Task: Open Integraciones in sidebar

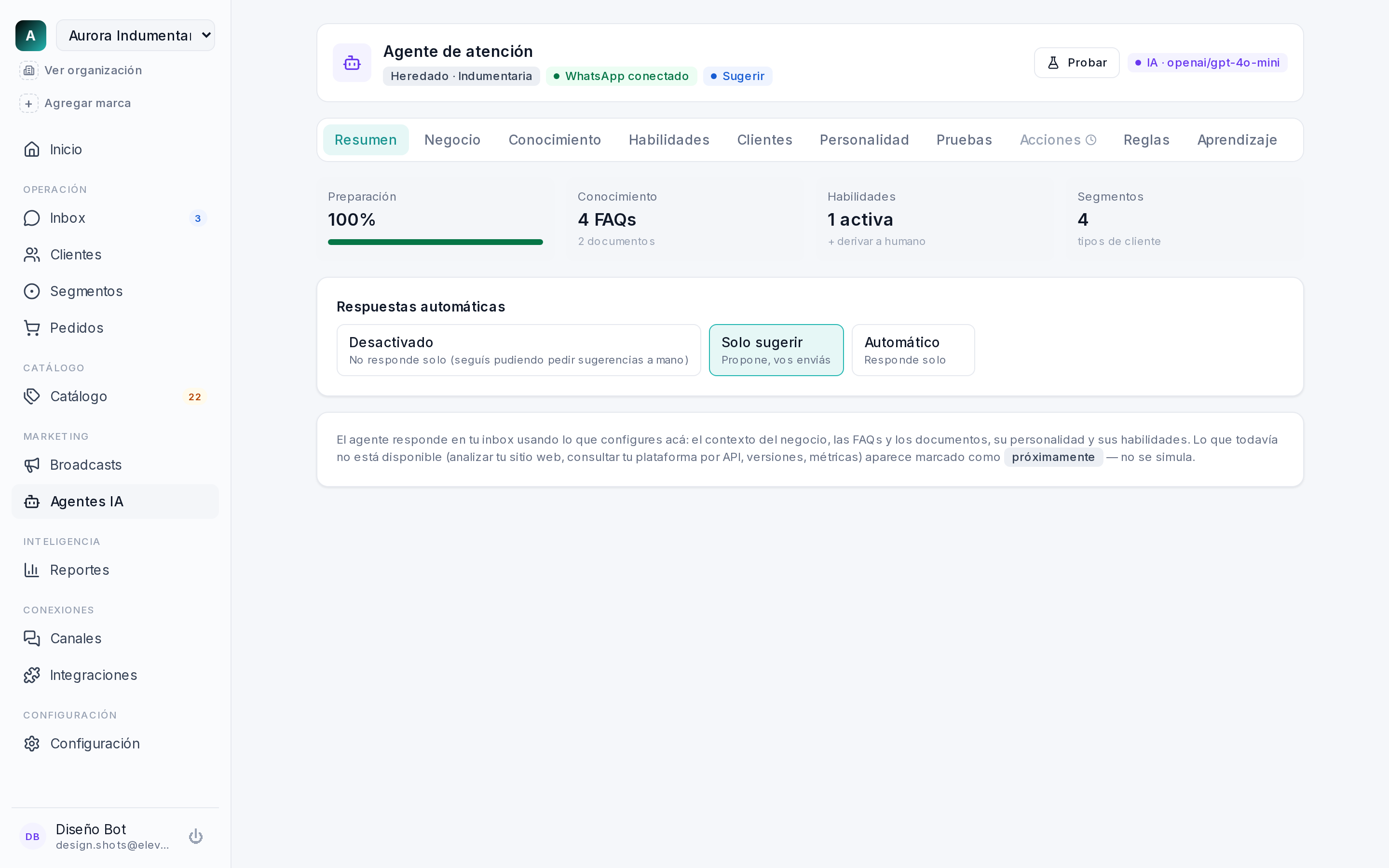Action: coord(115,675)
